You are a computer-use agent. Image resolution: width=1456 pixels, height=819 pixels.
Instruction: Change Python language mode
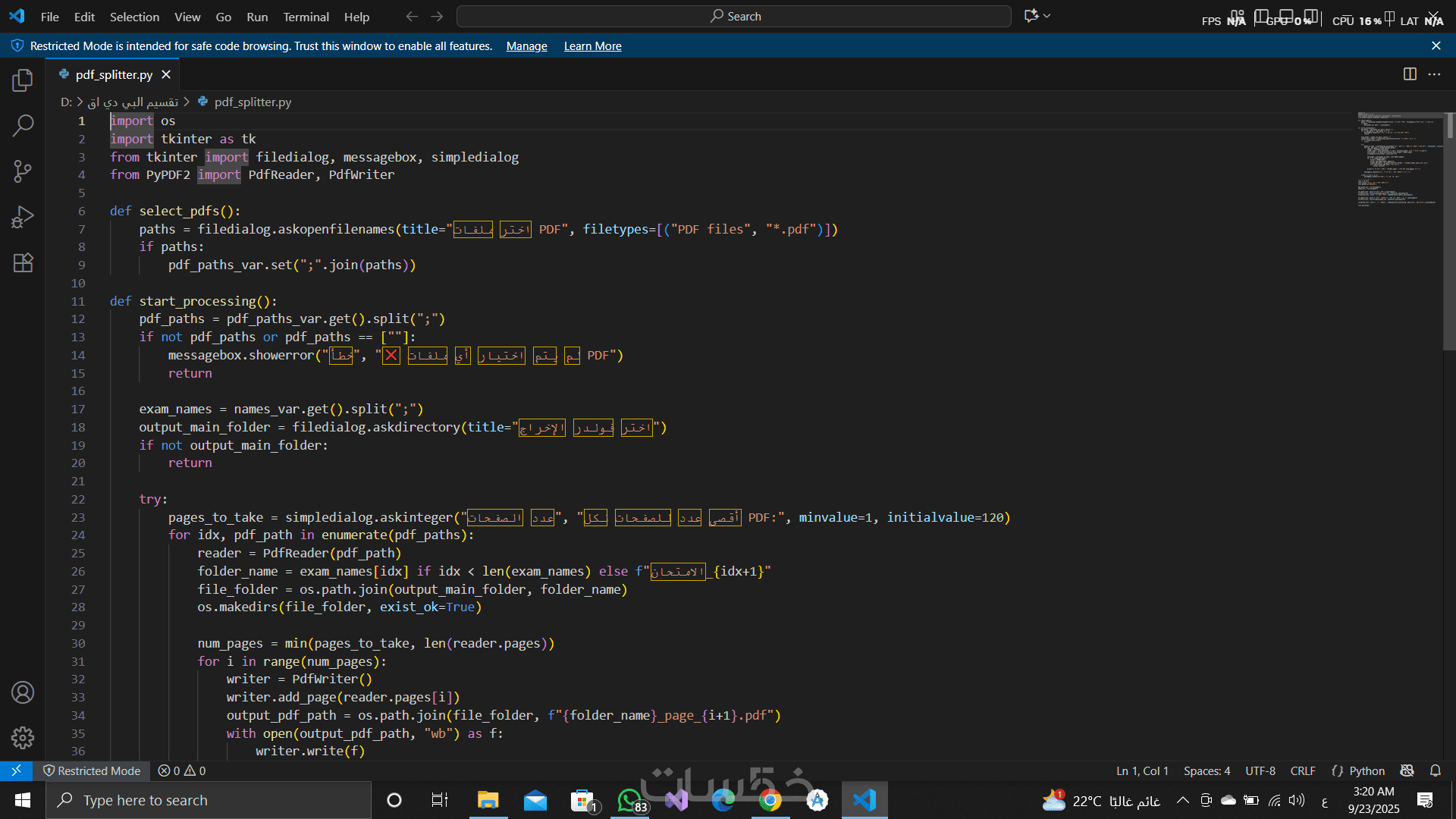coord(1367,771)
